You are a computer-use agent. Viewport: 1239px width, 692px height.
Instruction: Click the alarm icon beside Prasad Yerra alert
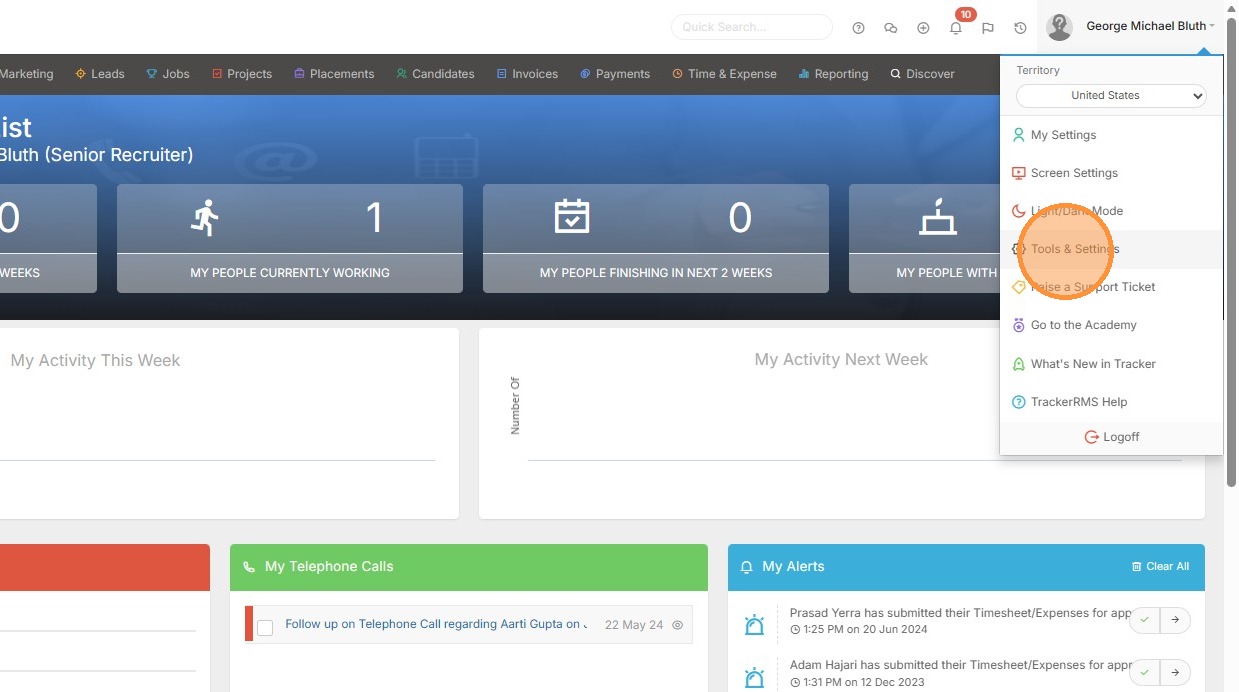(755, 626)
